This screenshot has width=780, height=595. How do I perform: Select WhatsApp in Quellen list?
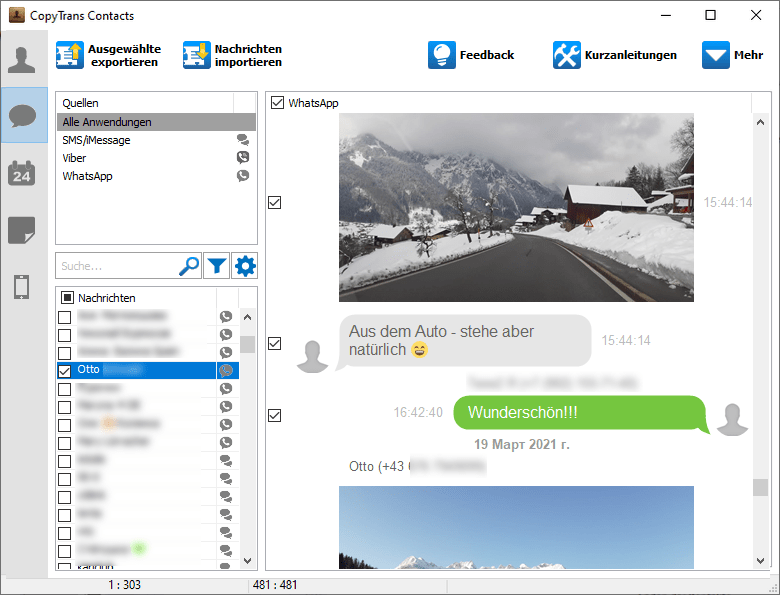click(x=156, y=176)
